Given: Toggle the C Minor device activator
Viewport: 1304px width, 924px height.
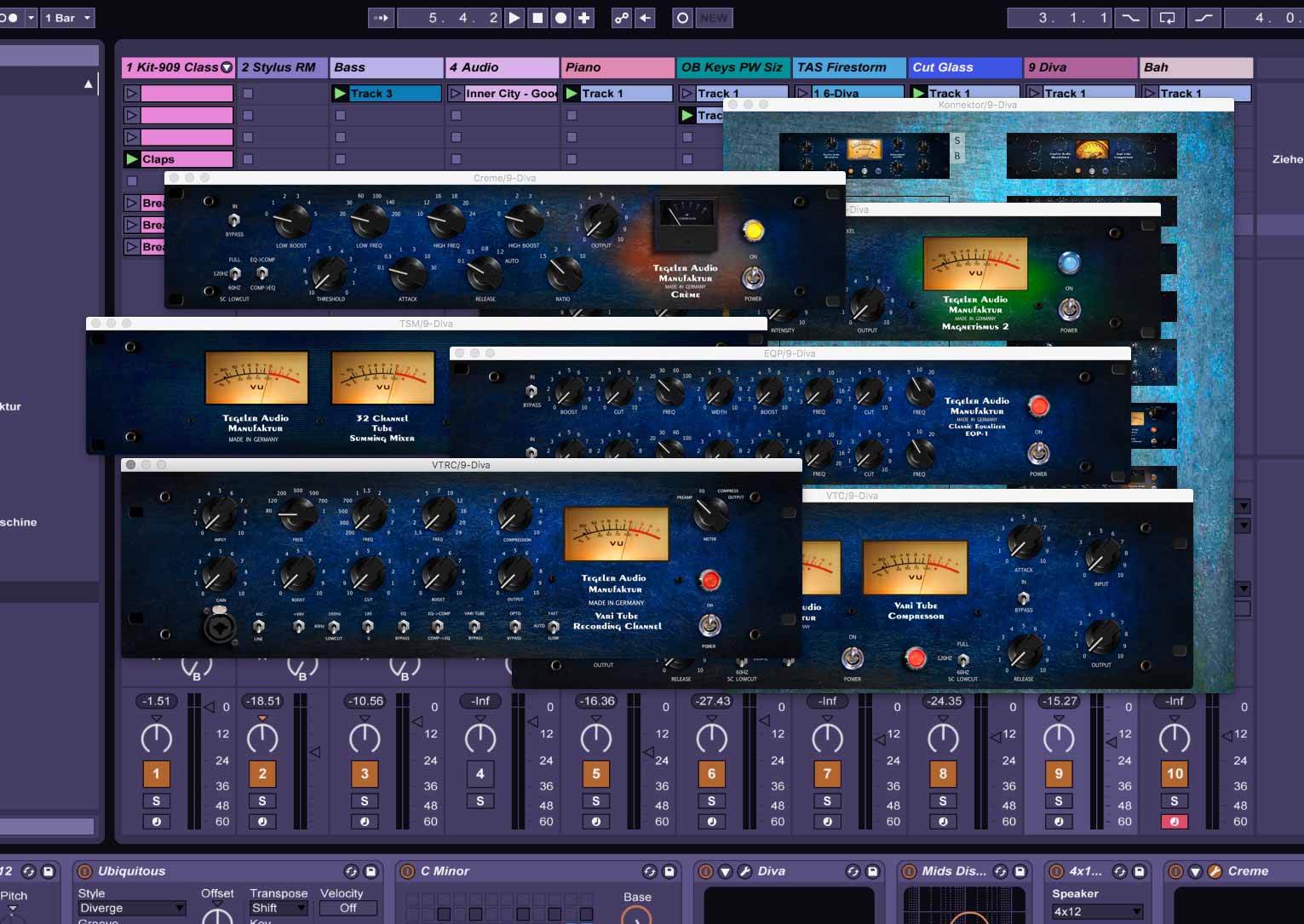Looking at the screenshot, I should [x=407, y=871].
